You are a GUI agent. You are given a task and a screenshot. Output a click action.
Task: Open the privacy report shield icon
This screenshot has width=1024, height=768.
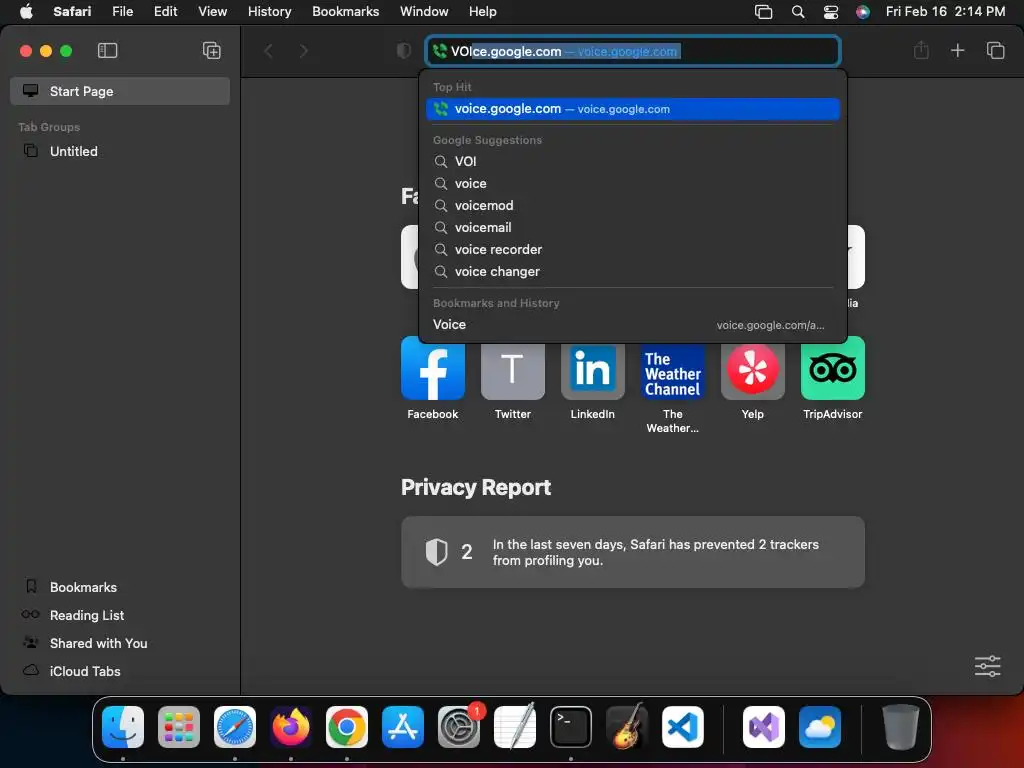tap(404, 51)
